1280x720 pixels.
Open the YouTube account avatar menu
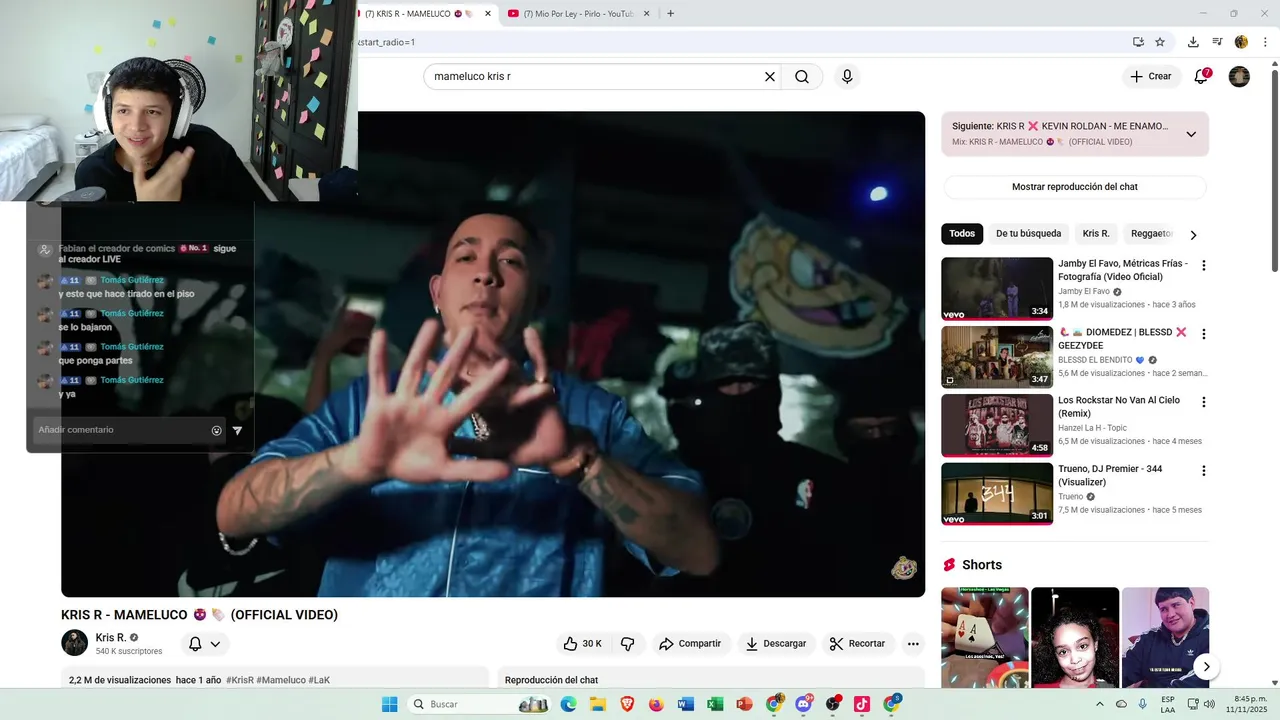pyautogui.click(x=1239, y=77)
